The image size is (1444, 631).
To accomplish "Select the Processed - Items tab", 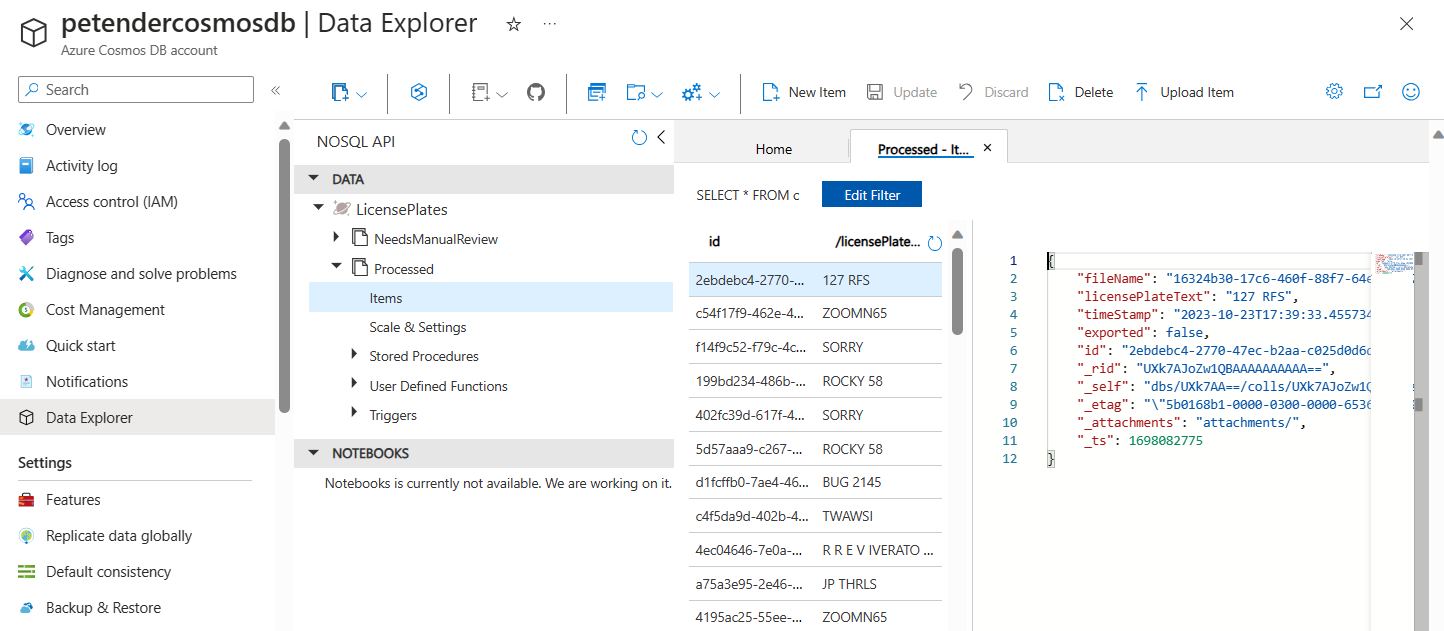I will 924,149.
